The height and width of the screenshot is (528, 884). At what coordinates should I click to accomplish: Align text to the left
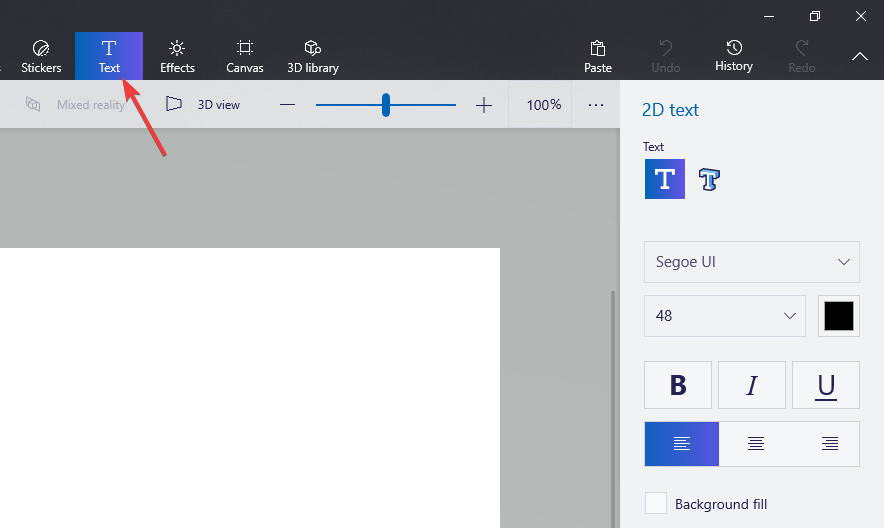point(682,444)
